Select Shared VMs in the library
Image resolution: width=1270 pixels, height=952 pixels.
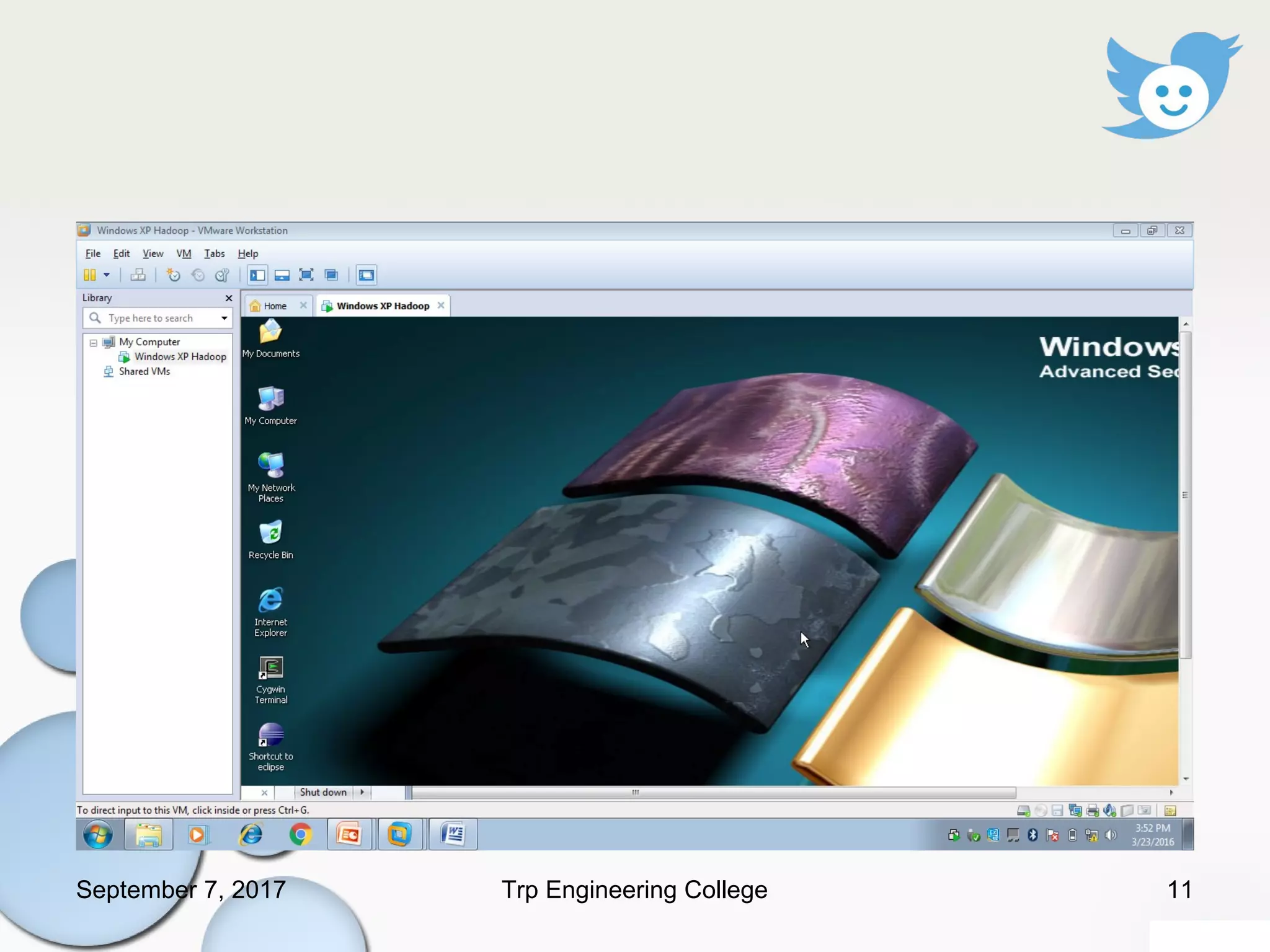pyautogui.click(x=144, y=371)
